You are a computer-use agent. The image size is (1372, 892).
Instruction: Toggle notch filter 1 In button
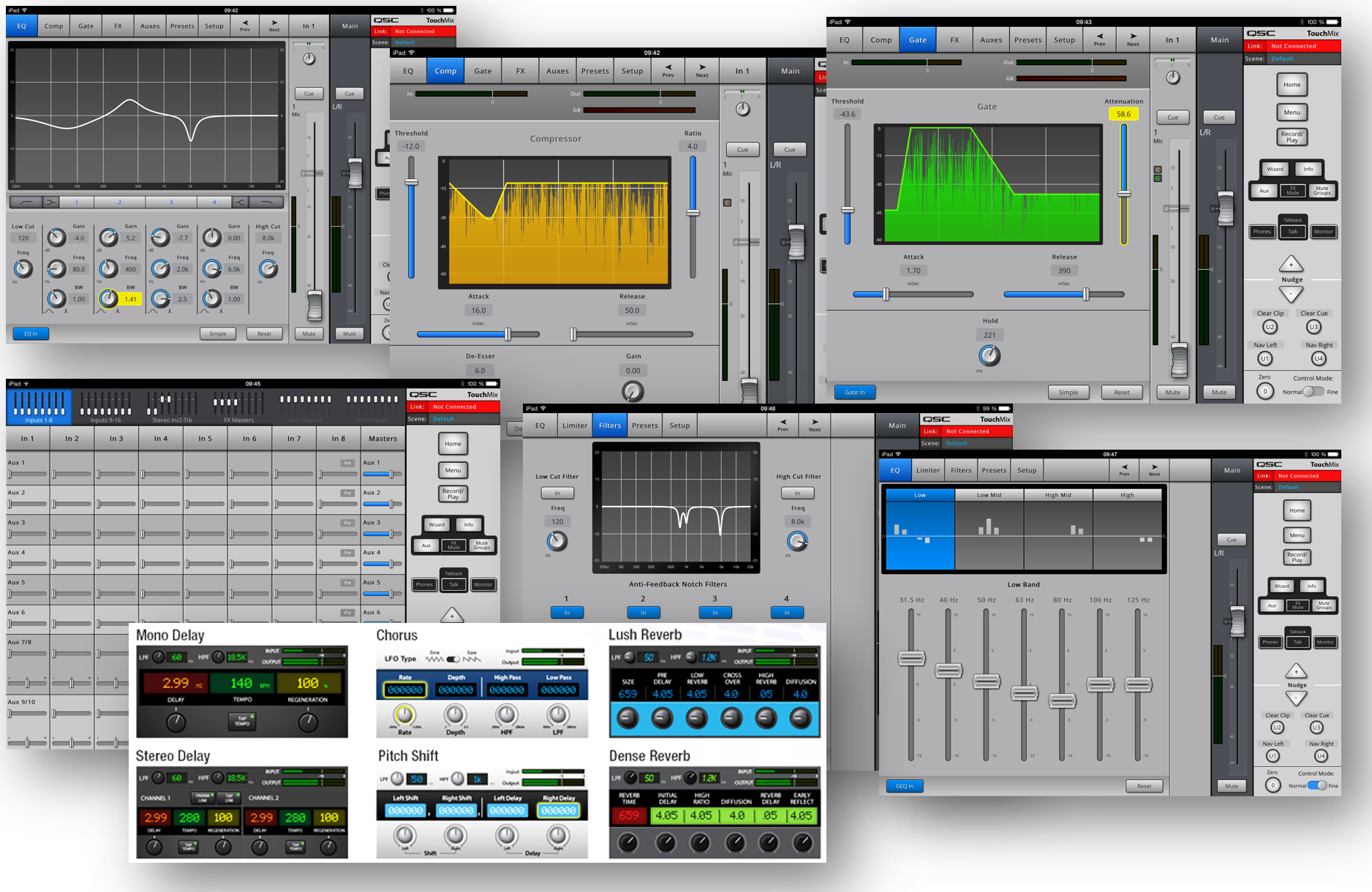(x=567, y=613)
